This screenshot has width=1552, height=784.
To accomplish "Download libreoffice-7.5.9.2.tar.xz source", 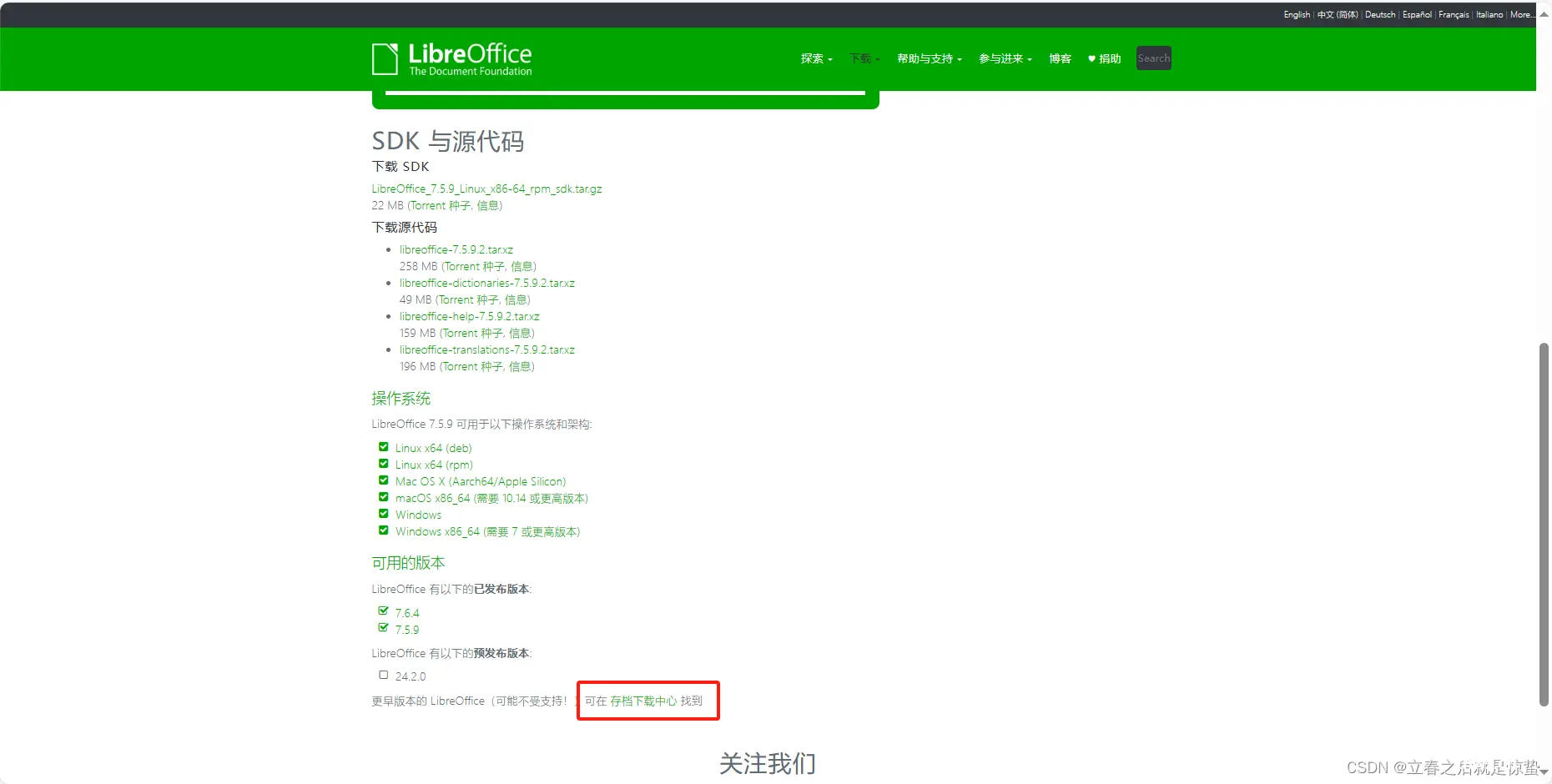I will click(456, 249).
